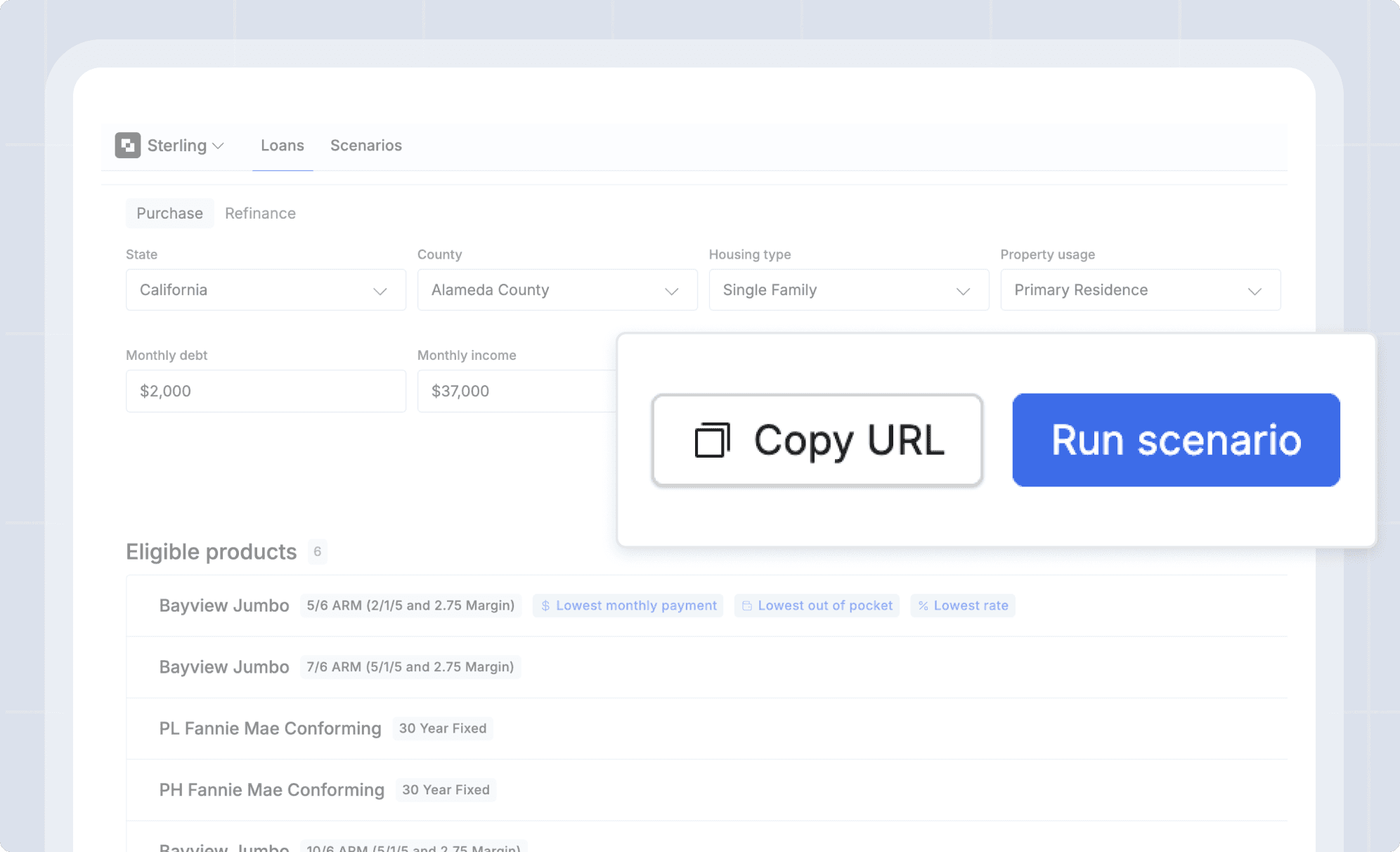
Task: Click the dollar icon on Lowest monthly payment
Action: tap(545, 606)
